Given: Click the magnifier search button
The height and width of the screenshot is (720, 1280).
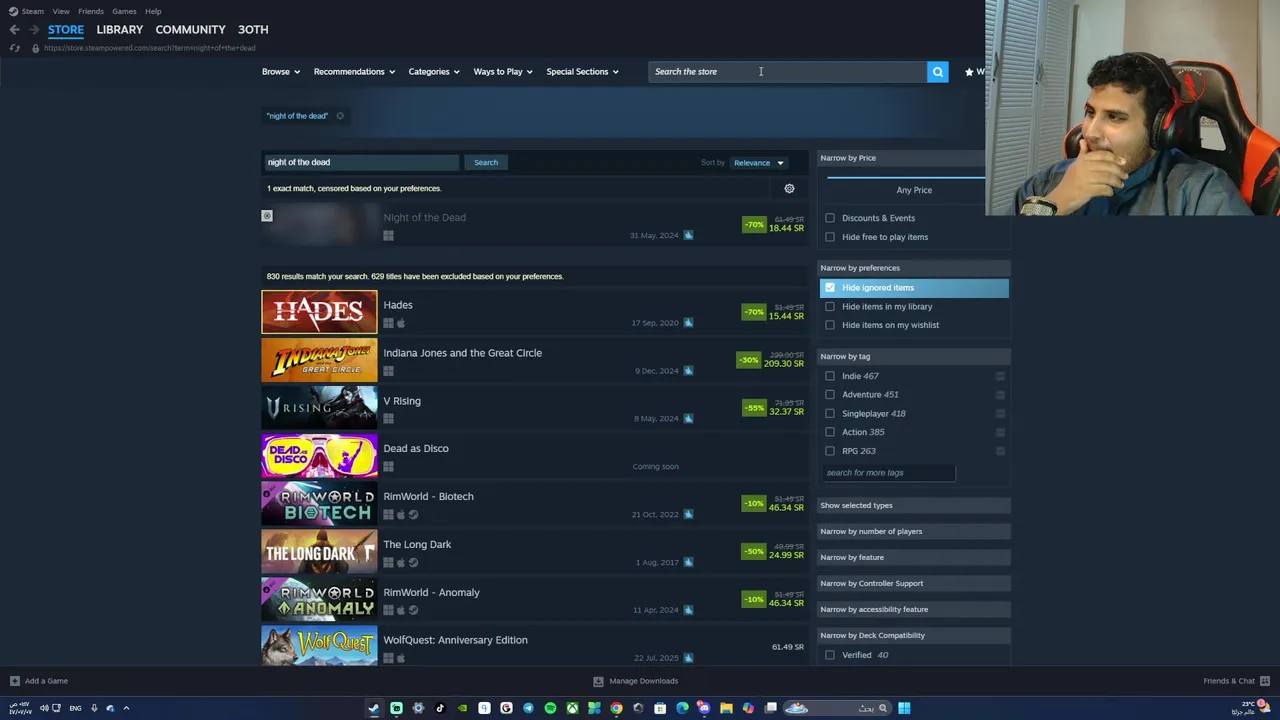Looking at the screenshot, I should coord(937,71).
